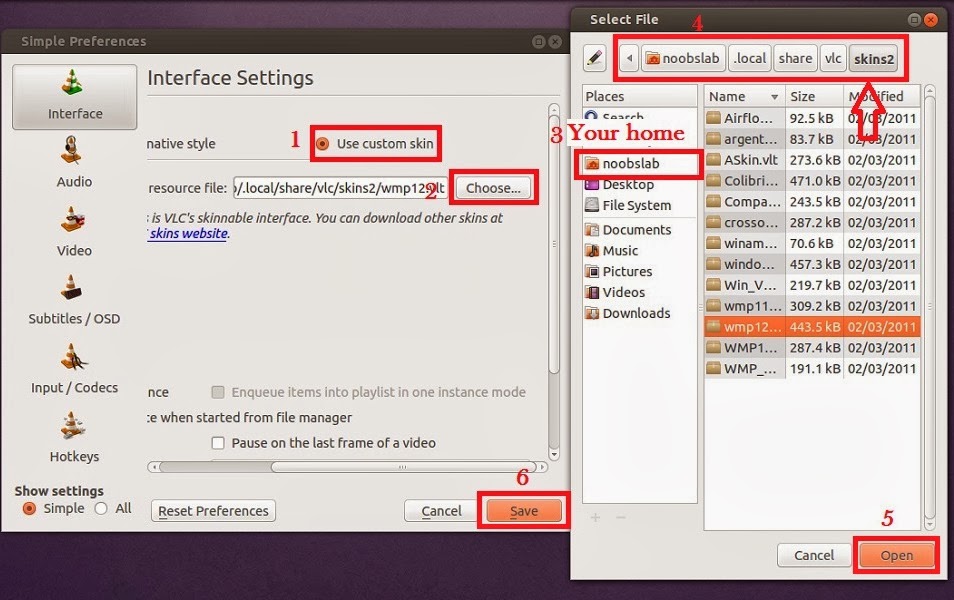
Task: Click the skin resource file path field
Action: 340,188
